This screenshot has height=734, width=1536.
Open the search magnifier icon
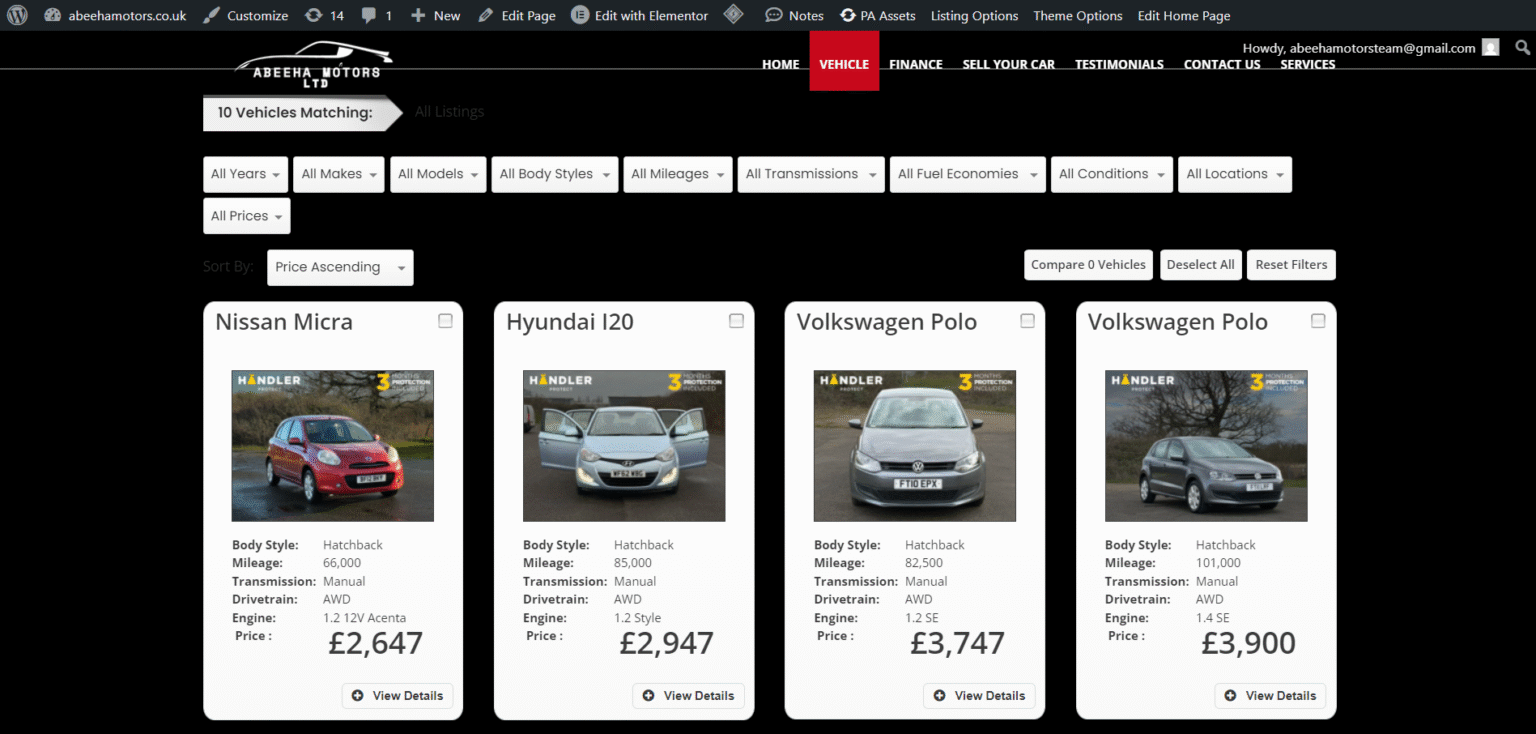1522,47
